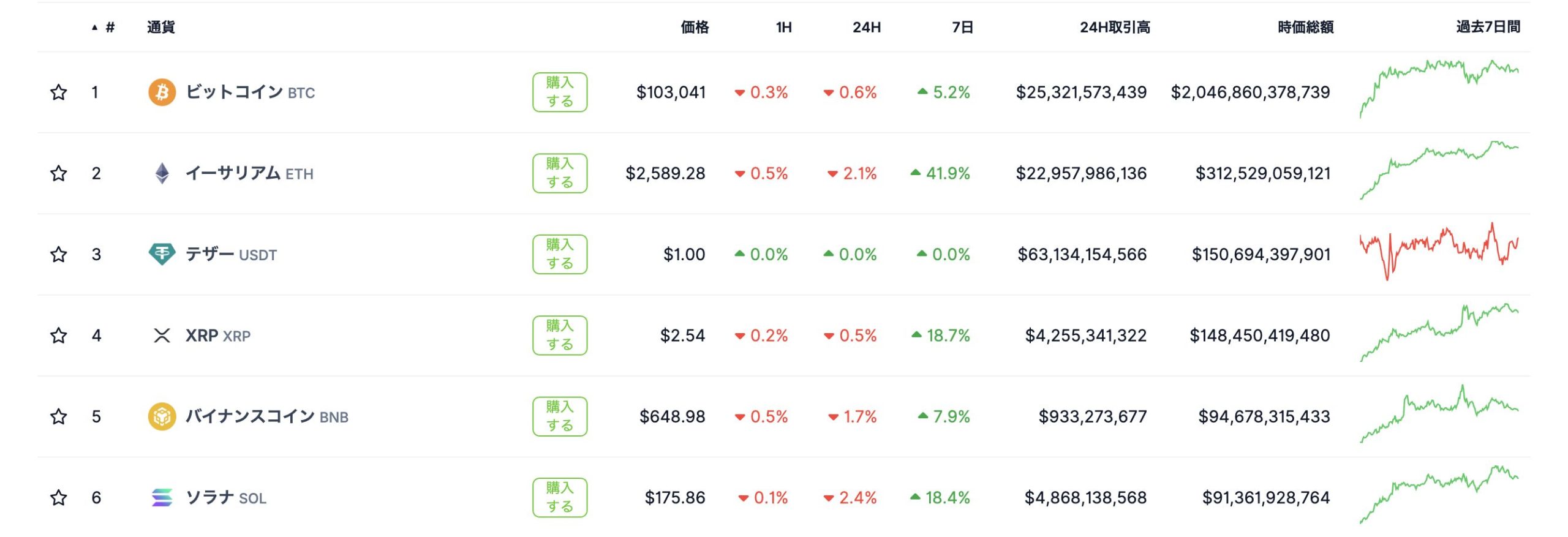Click the XRP logo icon
The width and height of the screenshot is (1568, 537).
tap(162, 336)
